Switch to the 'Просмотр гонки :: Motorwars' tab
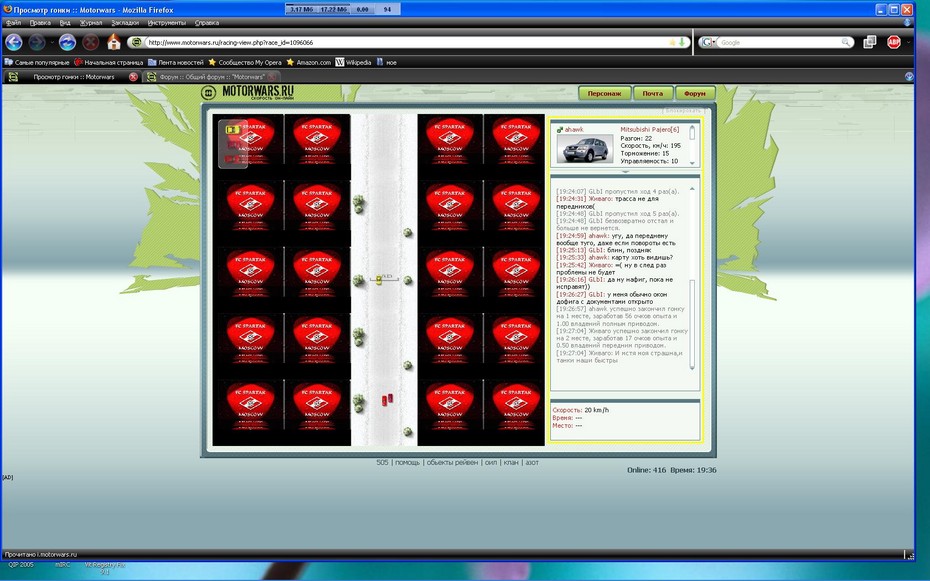Viewport: 930px width, 581px height. click(x=72, y=77)
